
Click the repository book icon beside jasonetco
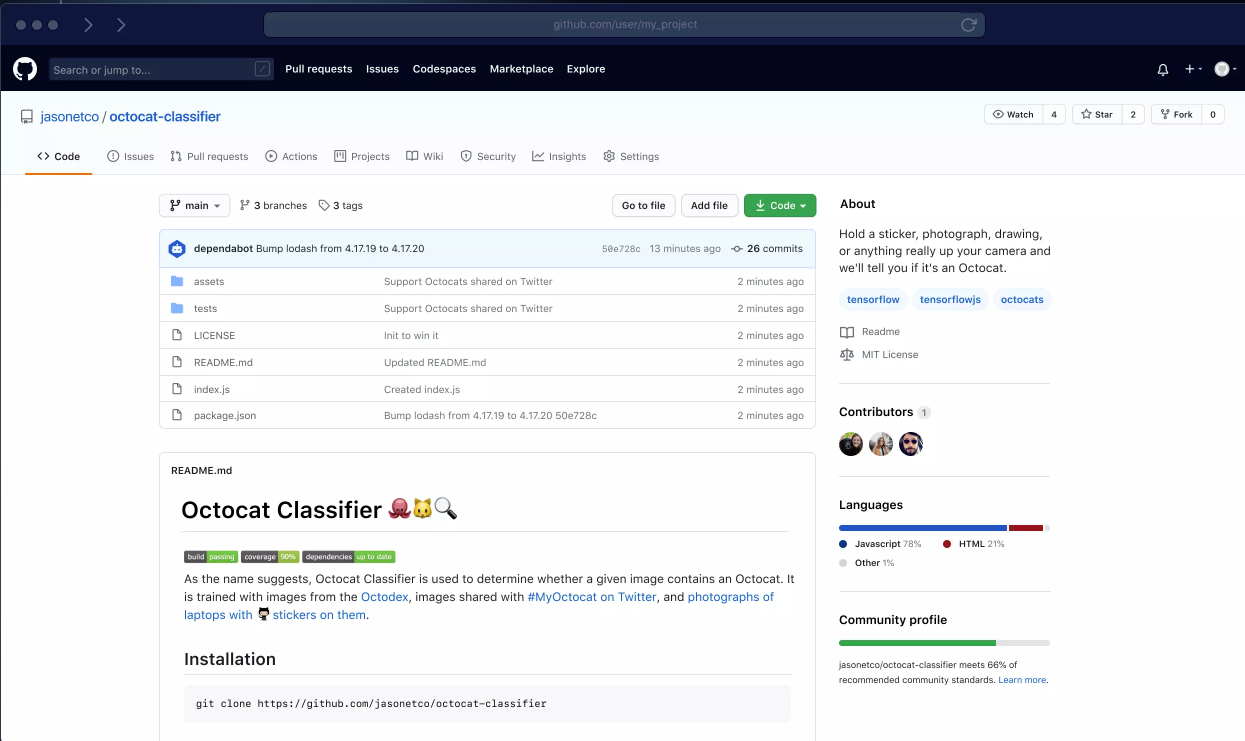click(27, 117)
